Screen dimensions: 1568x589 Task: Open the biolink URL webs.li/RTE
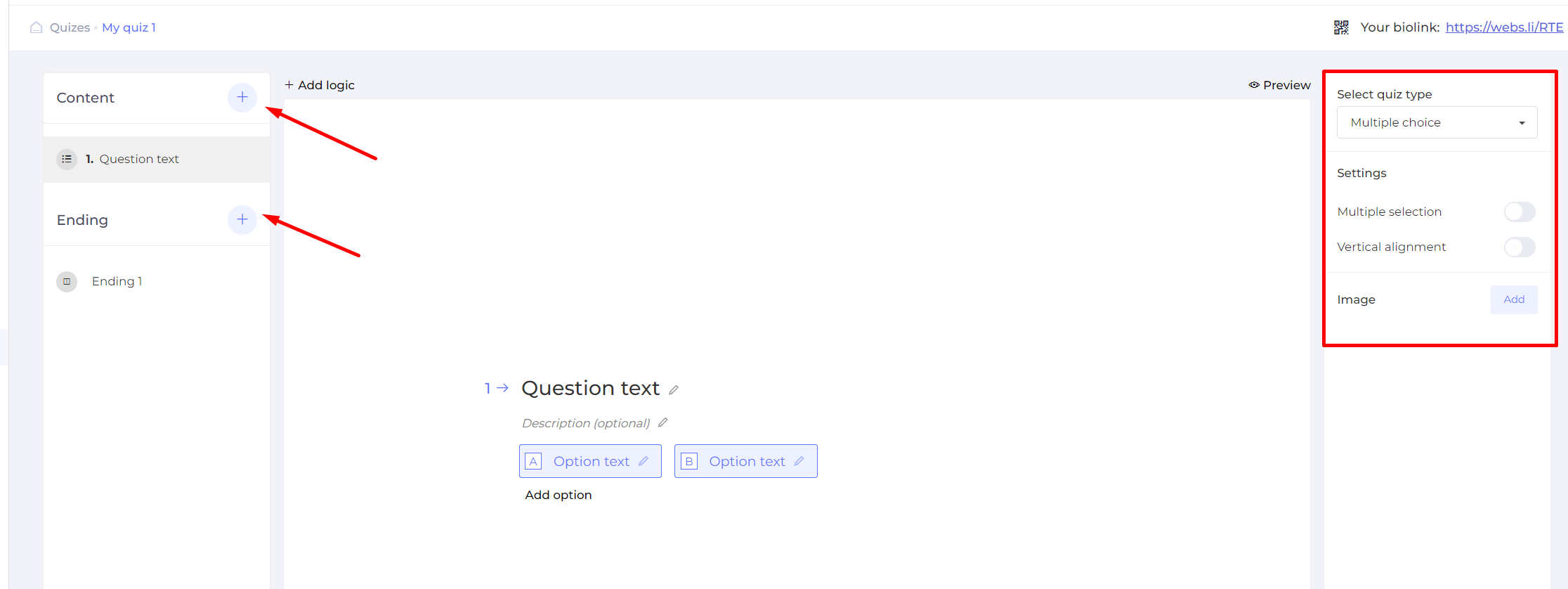[1504, 27]
